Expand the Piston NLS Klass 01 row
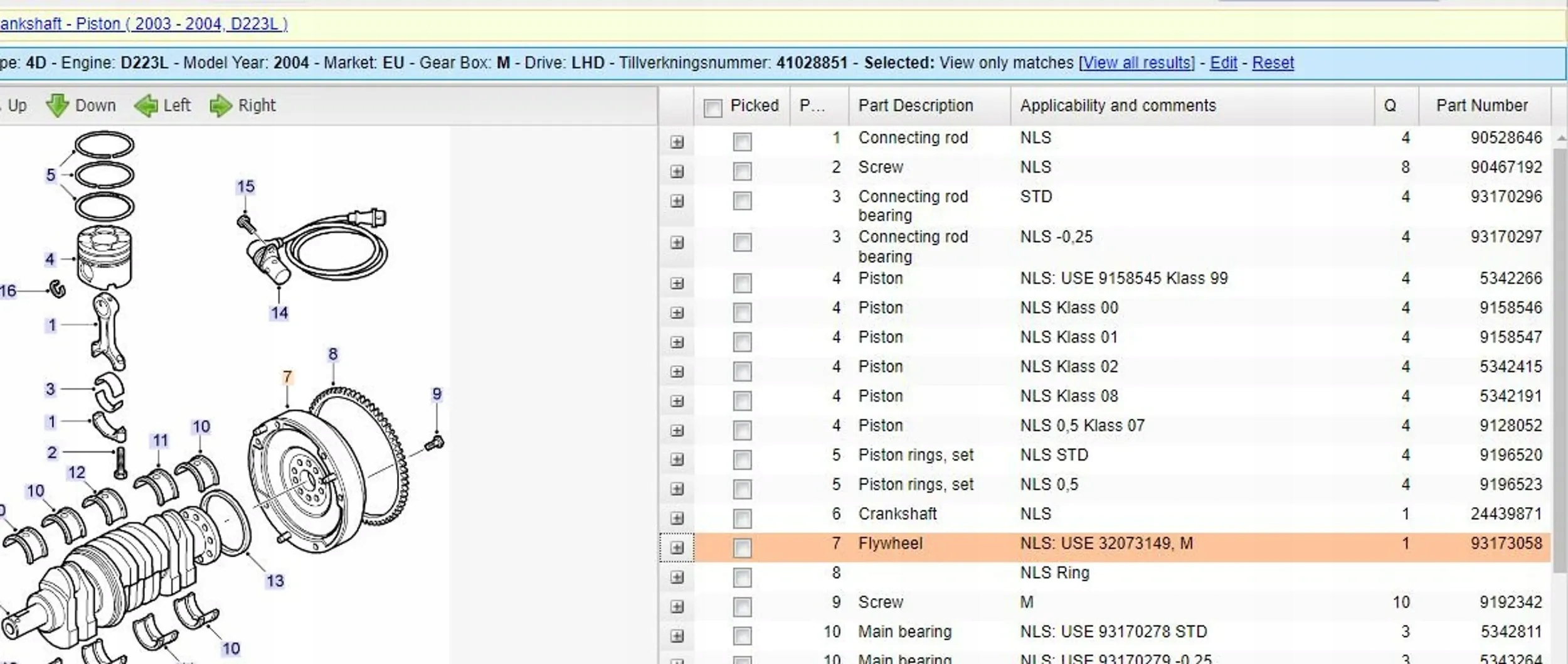The width and height of the screenshot is (1568, 664). 677,342
